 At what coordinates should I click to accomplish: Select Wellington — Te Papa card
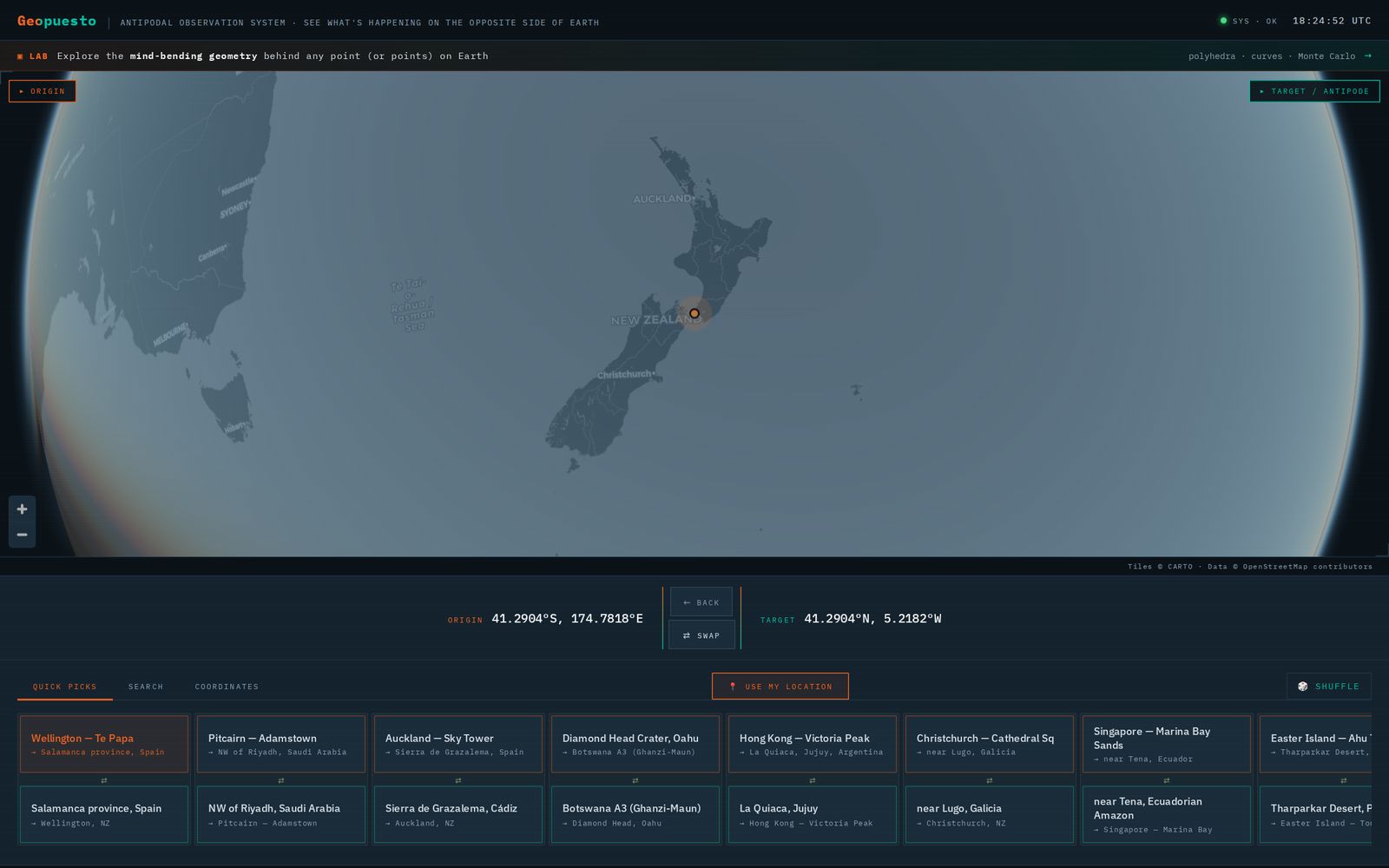[104, 744]
